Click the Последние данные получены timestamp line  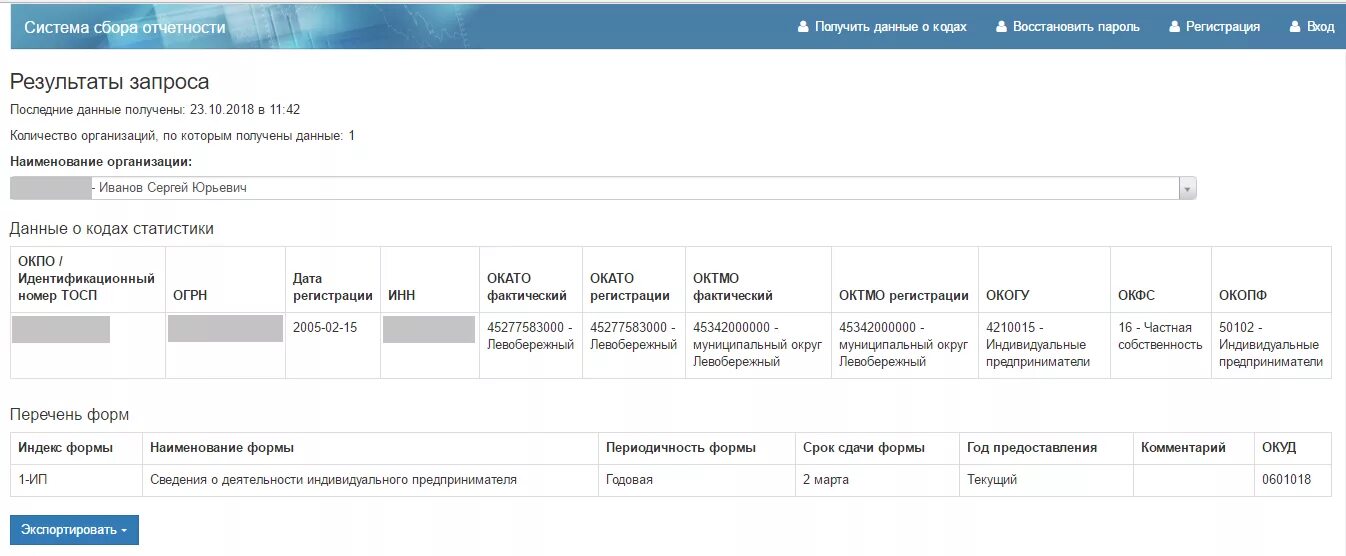pyautogui.click(x=155, y=110)
